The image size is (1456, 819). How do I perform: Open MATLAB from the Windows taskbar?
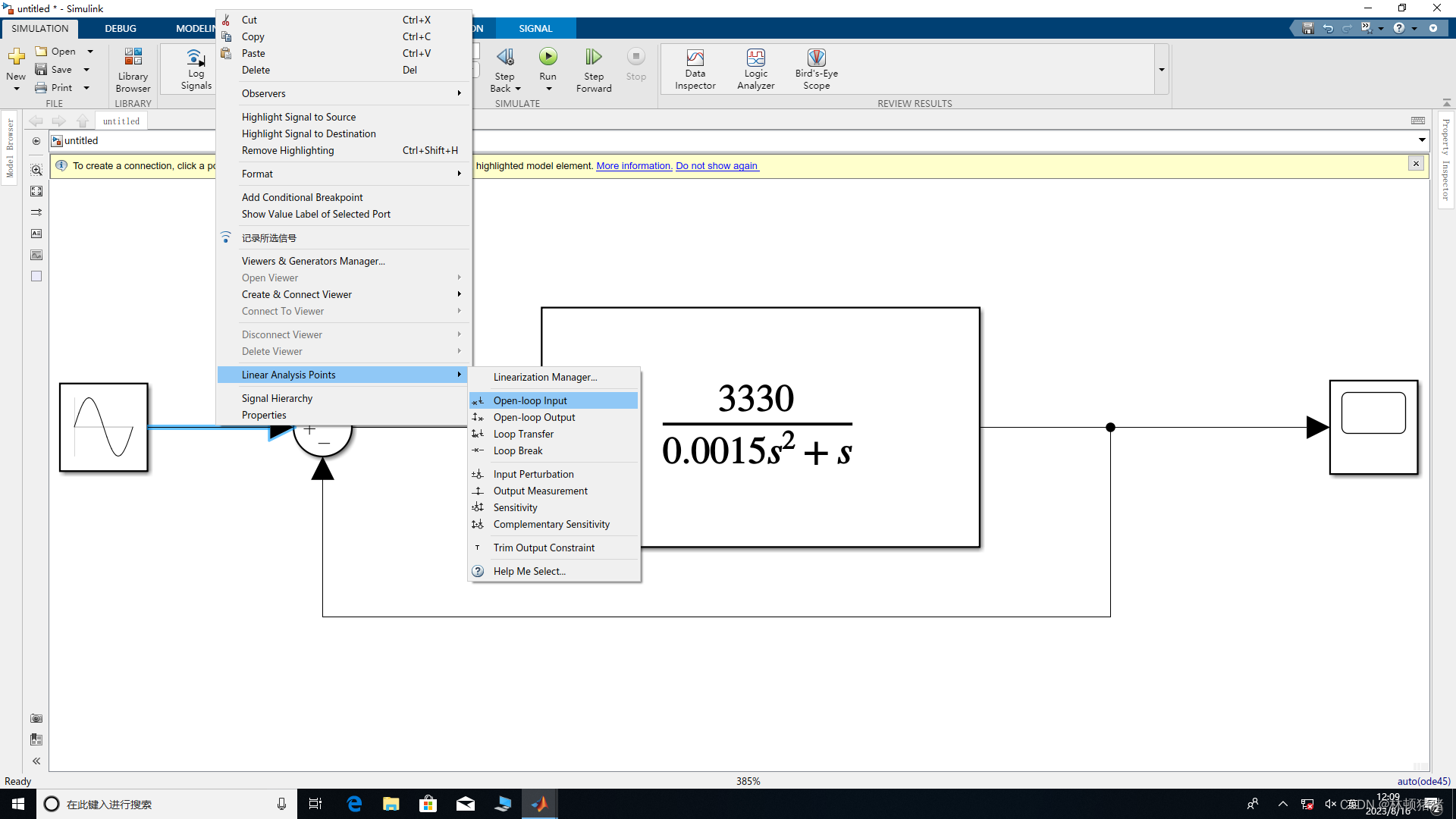point(539,804)
